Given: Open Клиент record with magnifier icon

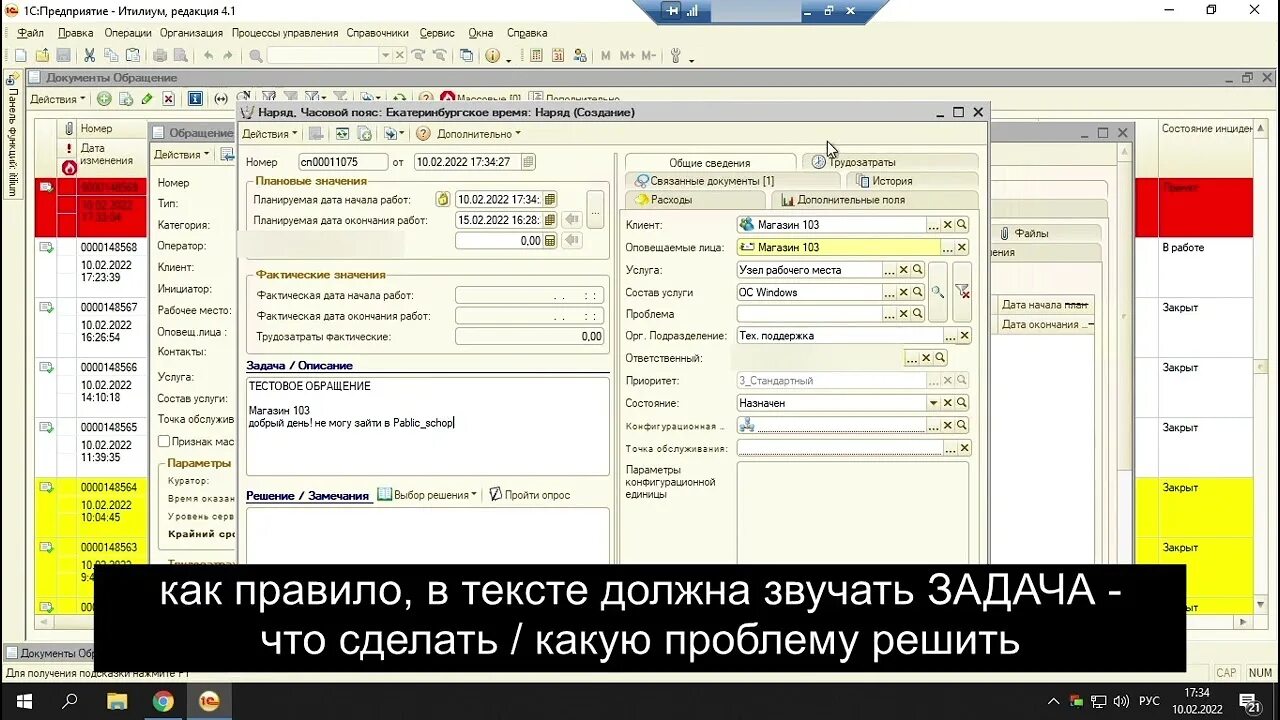Looking at the screenshot, I should [962, 225].
